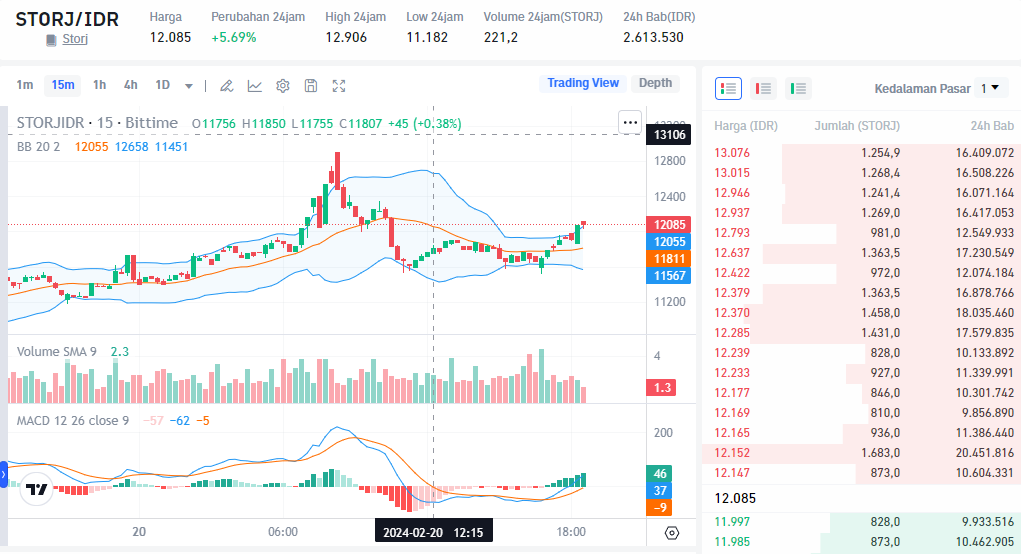This screenshot has height=554, width=1021.
Task: Select the 15m timeframe
Action: click(63, 85)
